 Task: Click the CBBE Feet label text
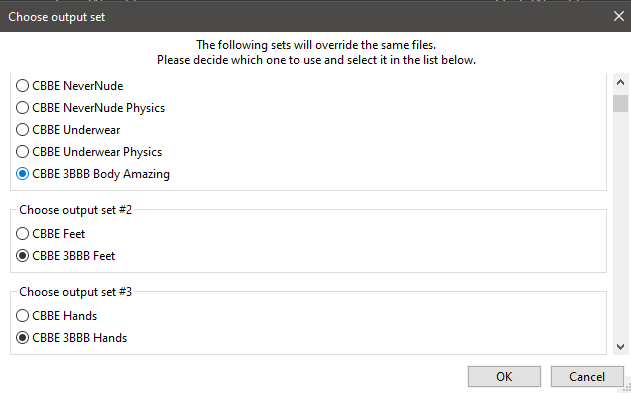(59, 234)
